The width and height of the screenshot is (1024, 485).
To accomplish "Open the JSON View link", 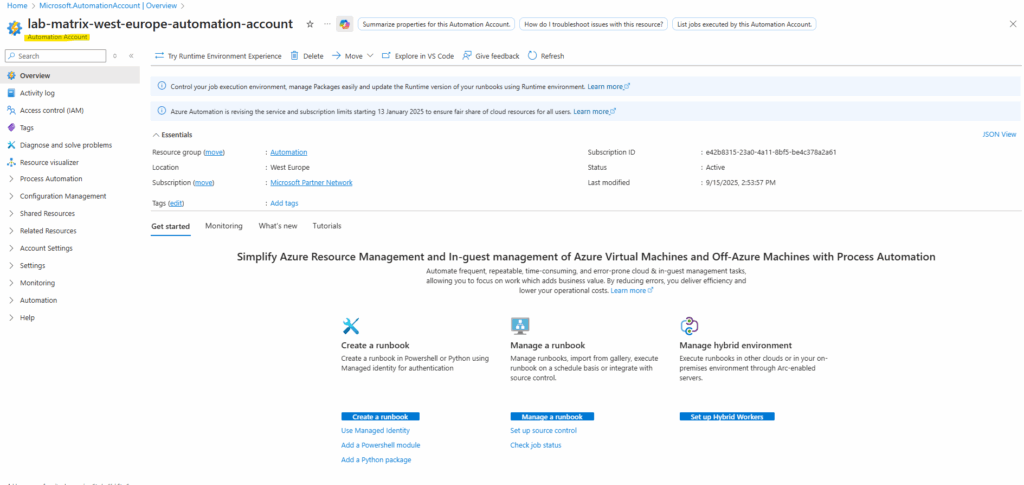I will (x=999, y=134).
